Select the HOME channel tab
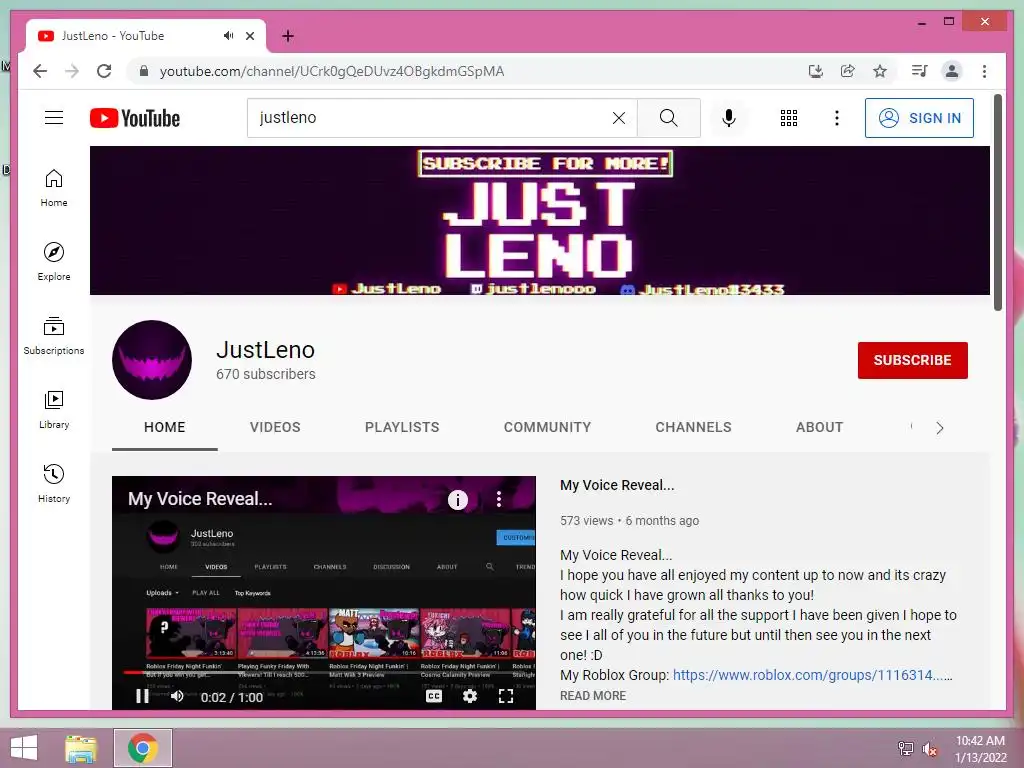The height and width of the screenshot is (768, 1024). (x=165, y=427)
